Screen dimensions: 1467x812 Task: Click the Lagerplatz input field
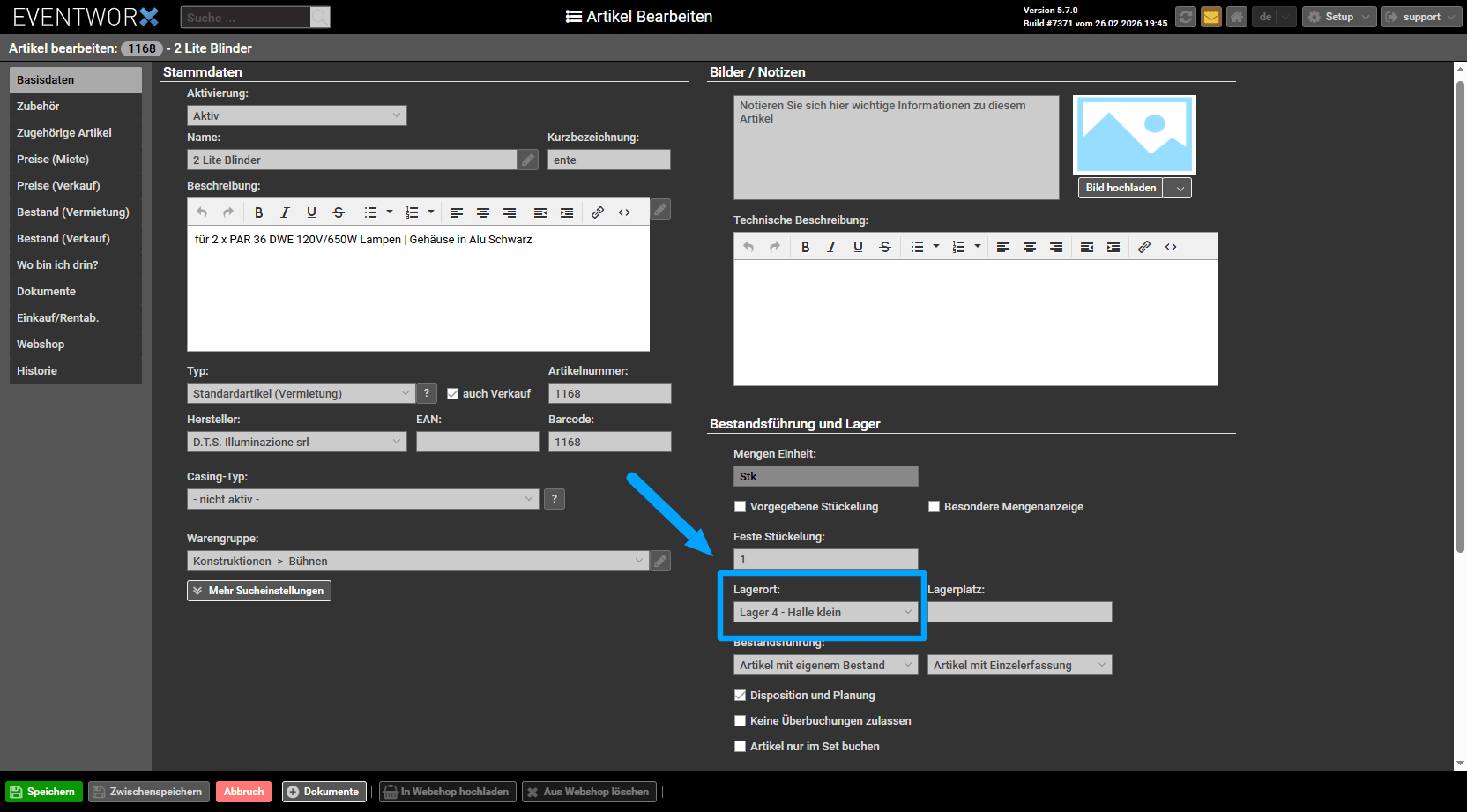1019,612
